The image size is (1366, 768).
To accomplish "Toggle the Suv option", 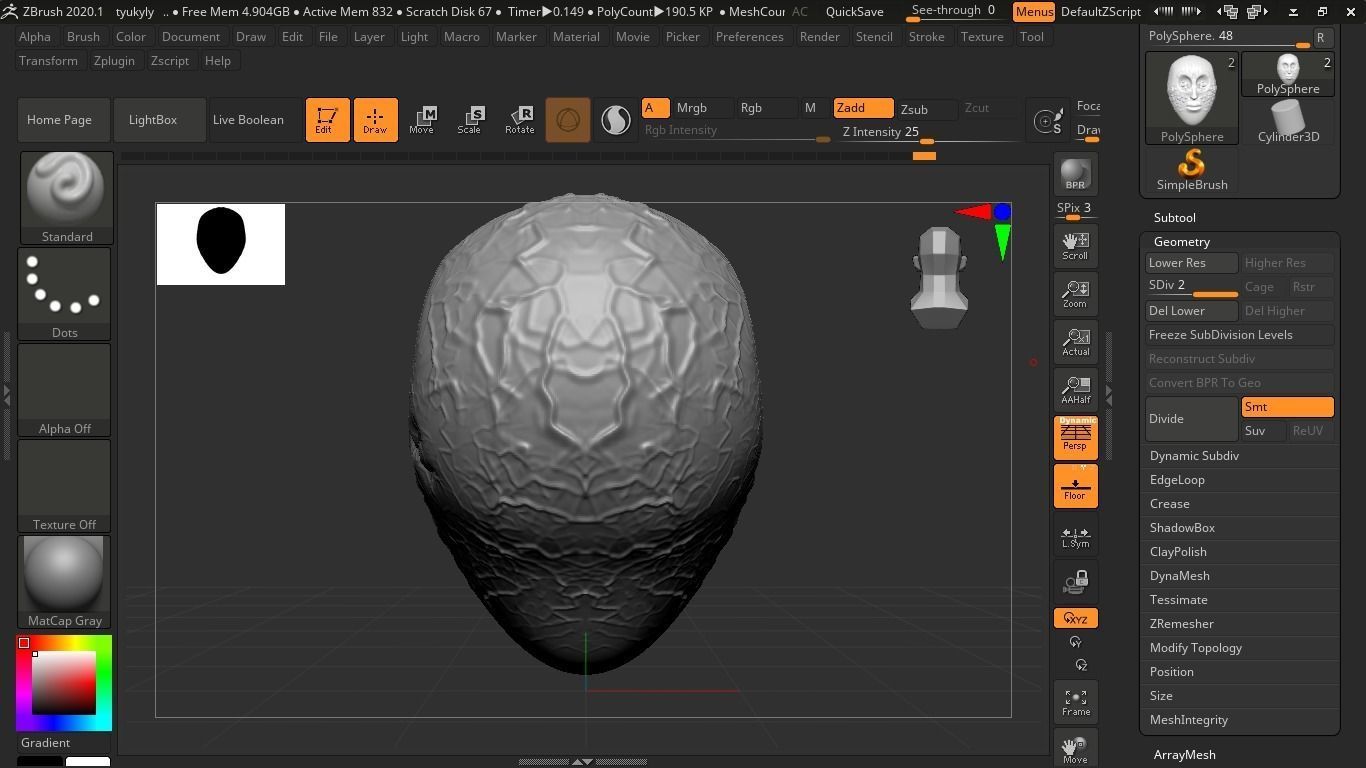I will coord(1263,431).
